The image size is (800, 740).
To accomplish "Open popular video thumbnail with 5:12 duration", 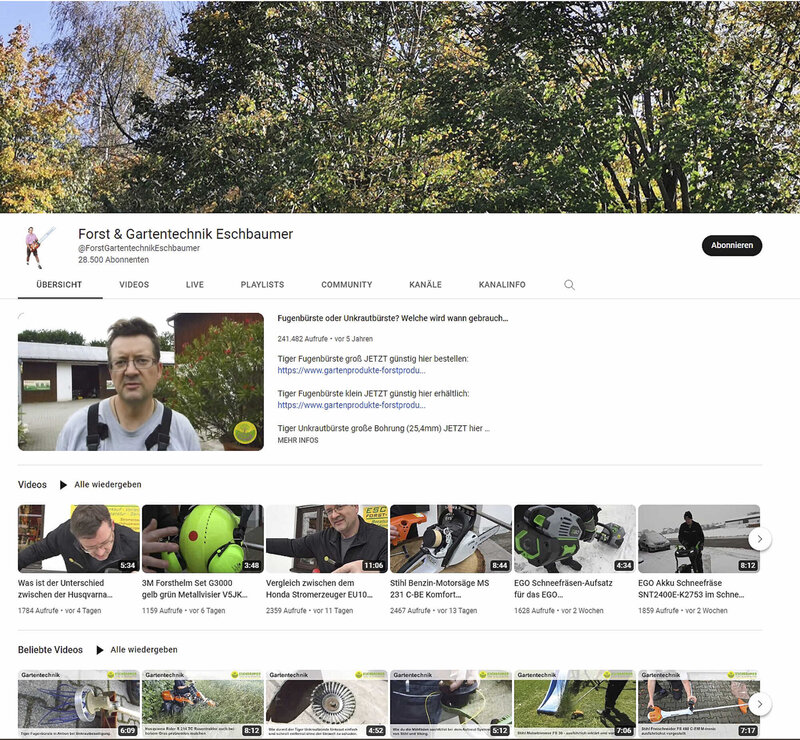I will coord(451,704).
